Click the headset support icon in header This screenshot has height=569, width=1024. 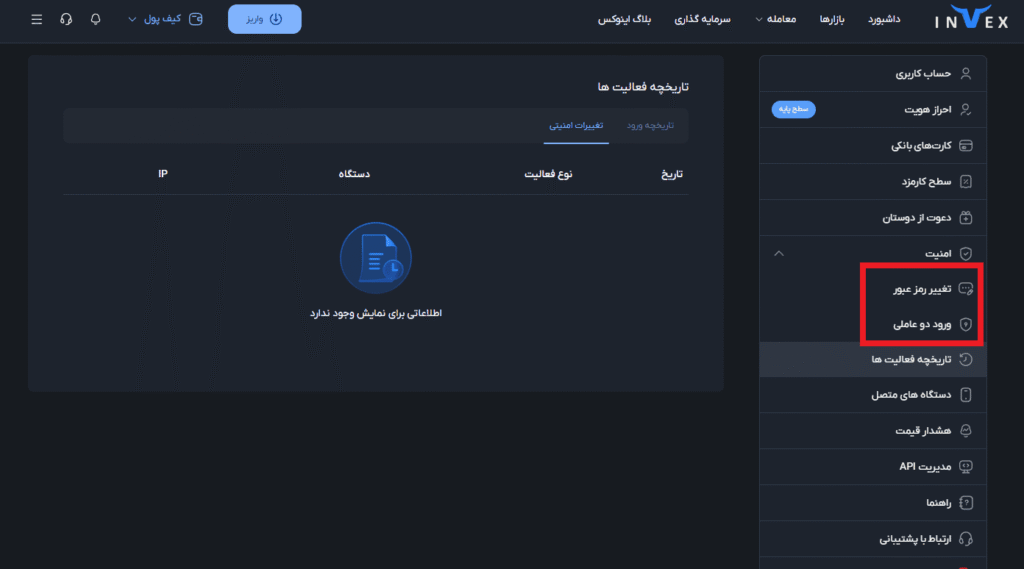coord(66,19)
